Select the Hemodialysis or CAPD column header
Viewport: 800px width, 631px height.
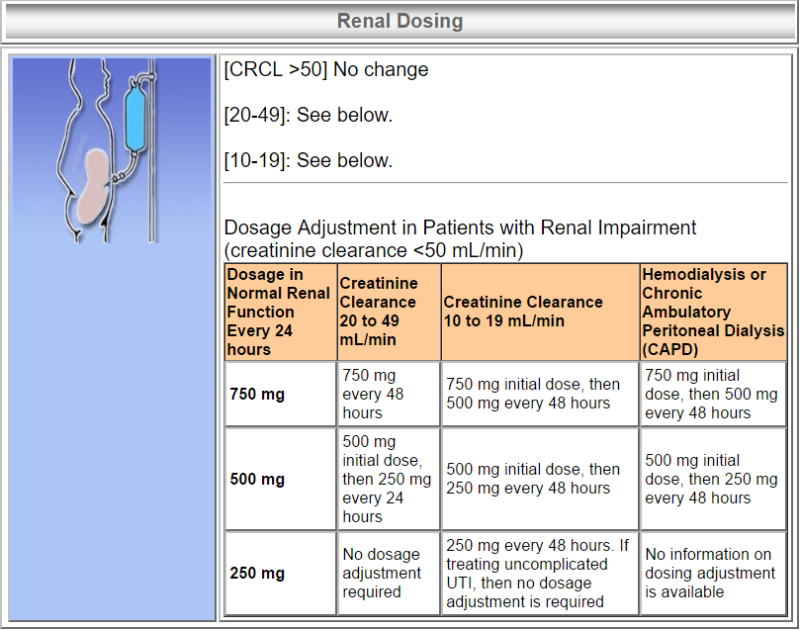point(711,310)
